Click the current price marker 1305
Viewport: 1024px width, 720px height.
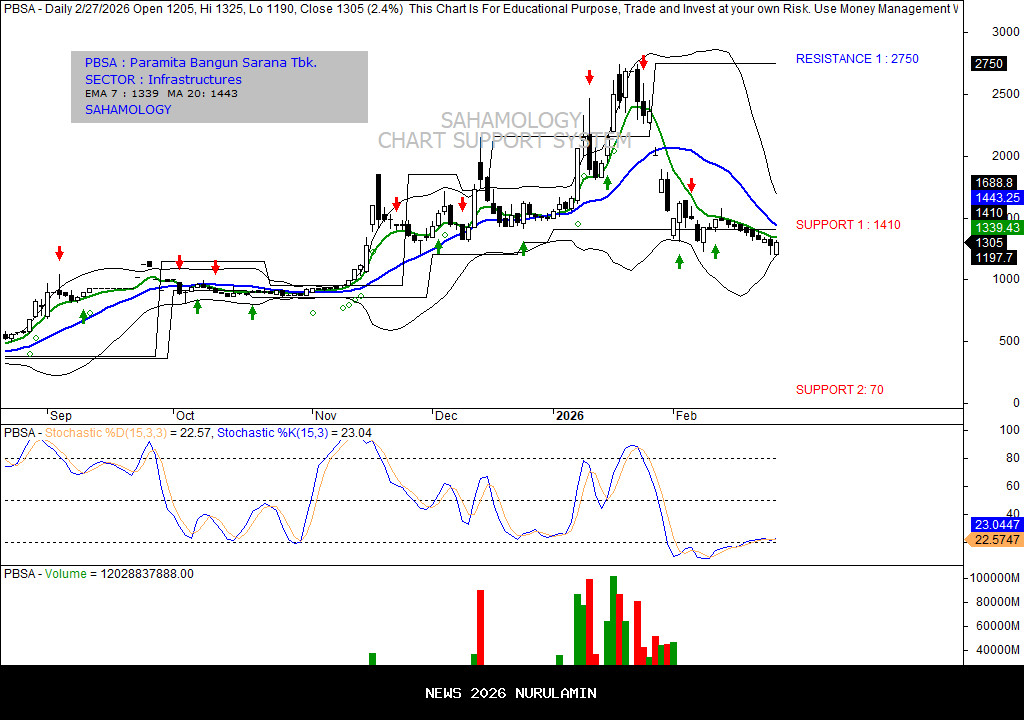pyautogui.click(x=990, y=243)
